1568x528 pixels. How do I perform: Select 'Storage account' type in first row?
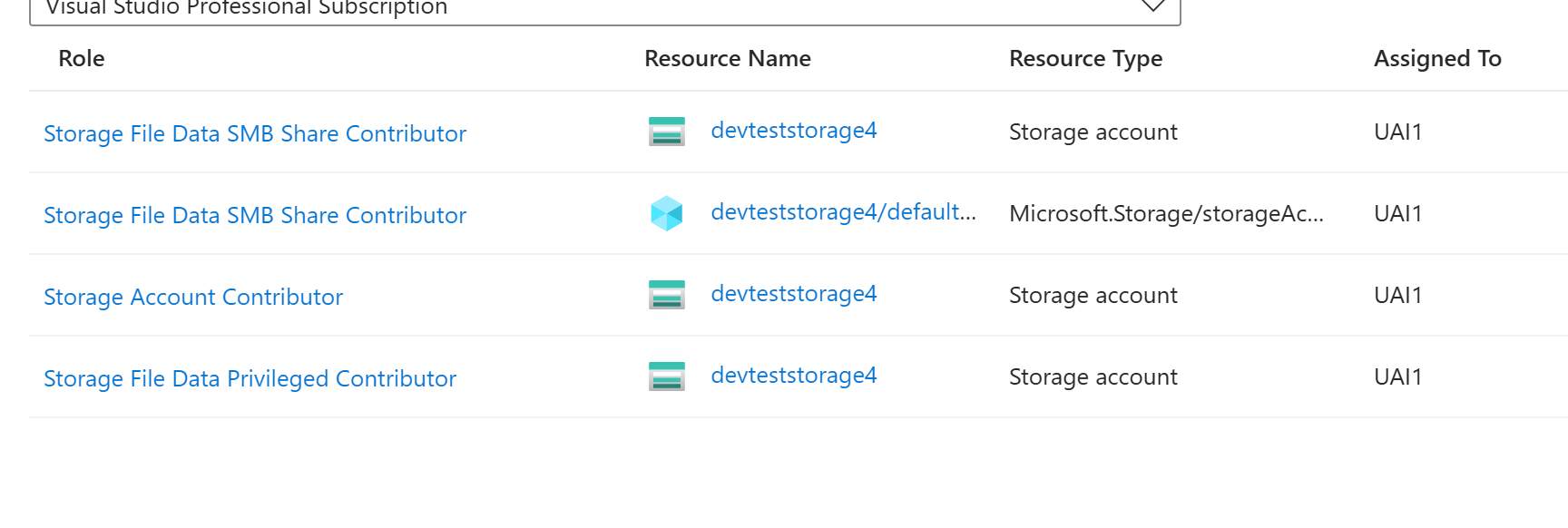pos(1093,132)
